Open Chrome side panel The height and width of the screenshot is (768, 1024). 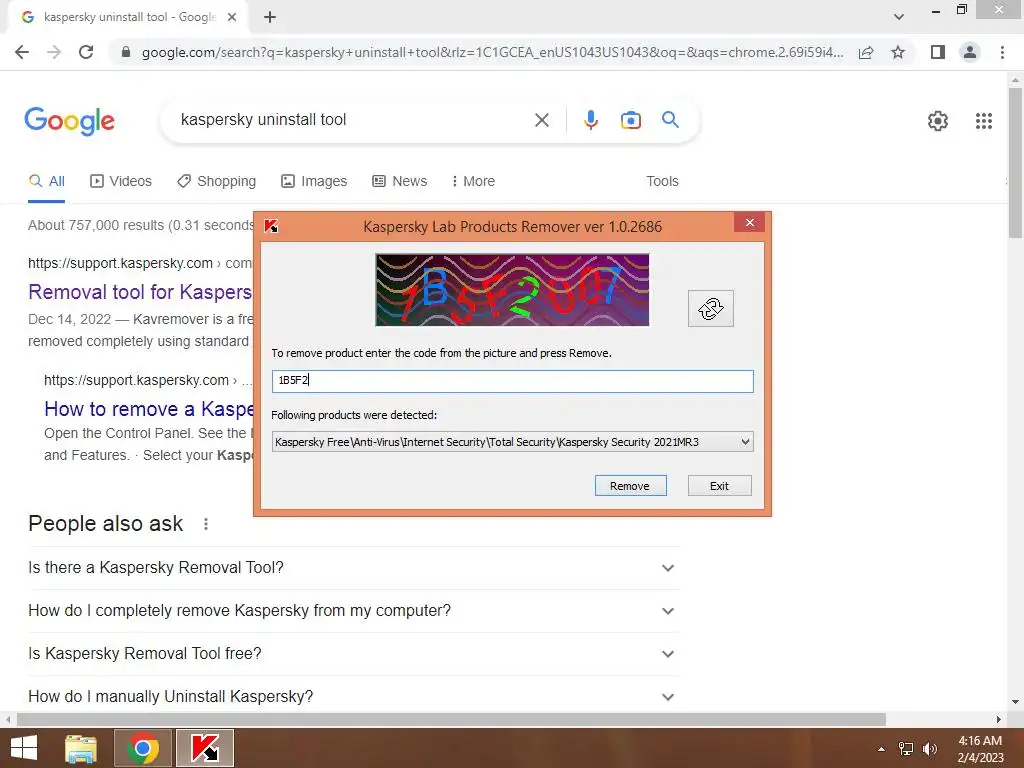938,52
